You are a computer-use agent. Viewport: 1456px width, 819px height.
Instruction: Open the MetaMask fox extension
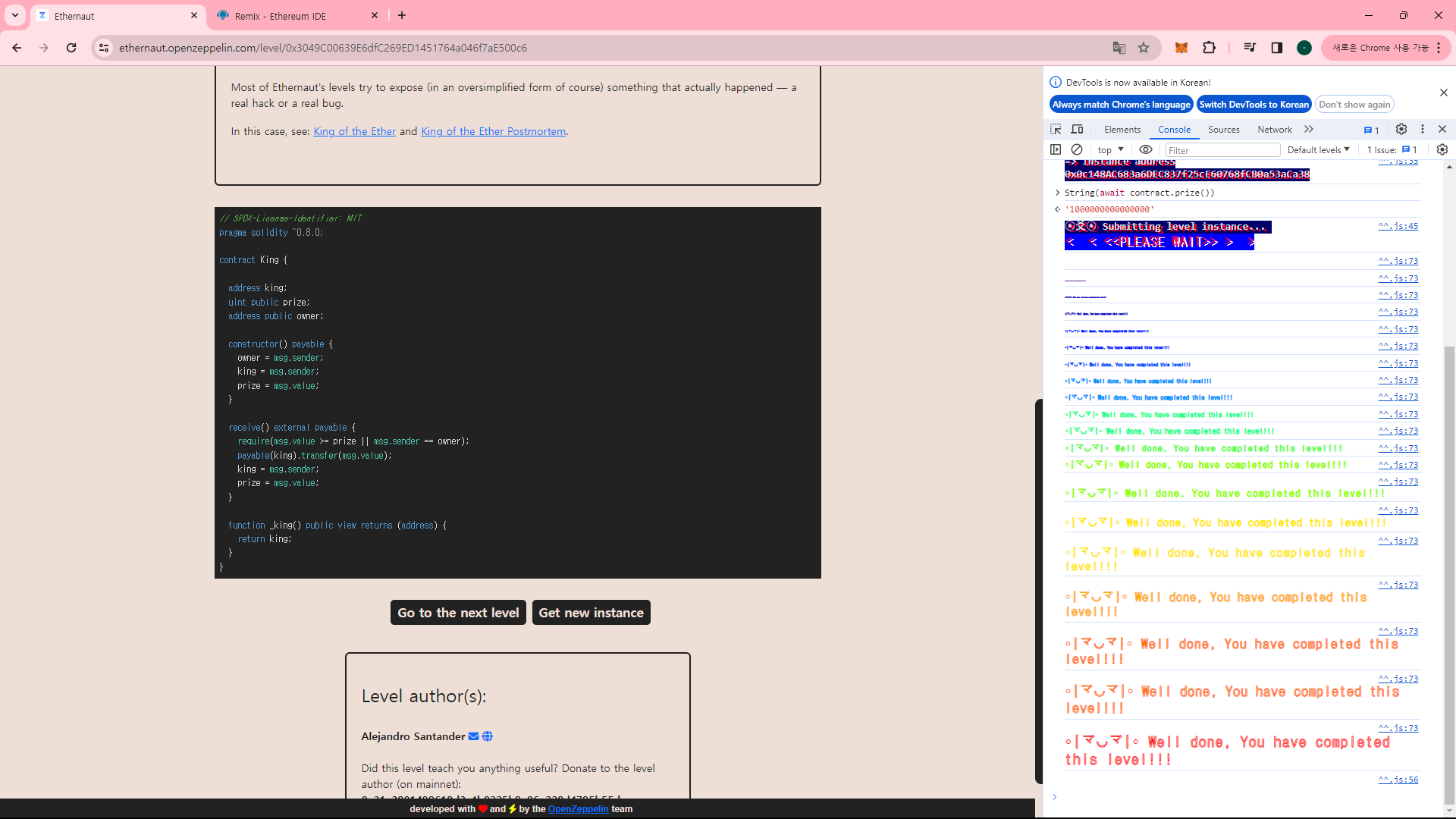(1181, 48)
